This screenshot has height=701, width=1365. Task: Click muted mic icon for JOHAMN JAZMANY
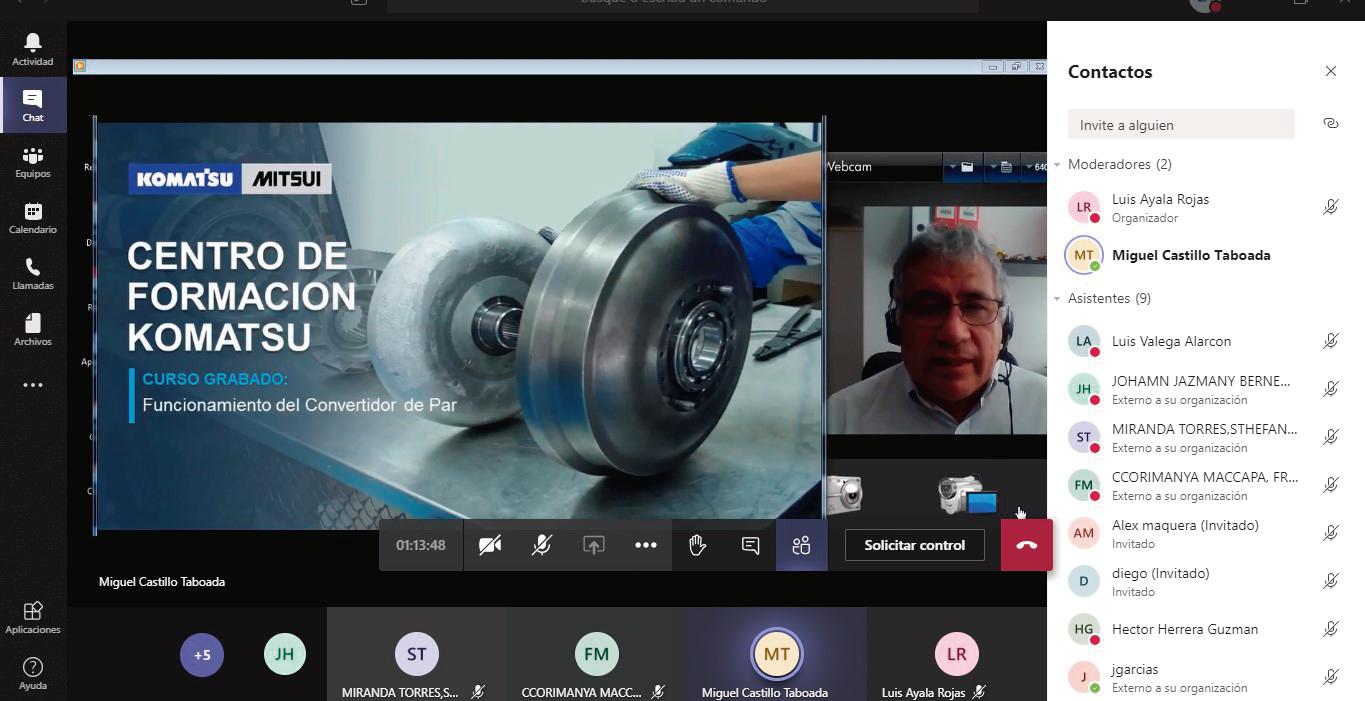1330,389
